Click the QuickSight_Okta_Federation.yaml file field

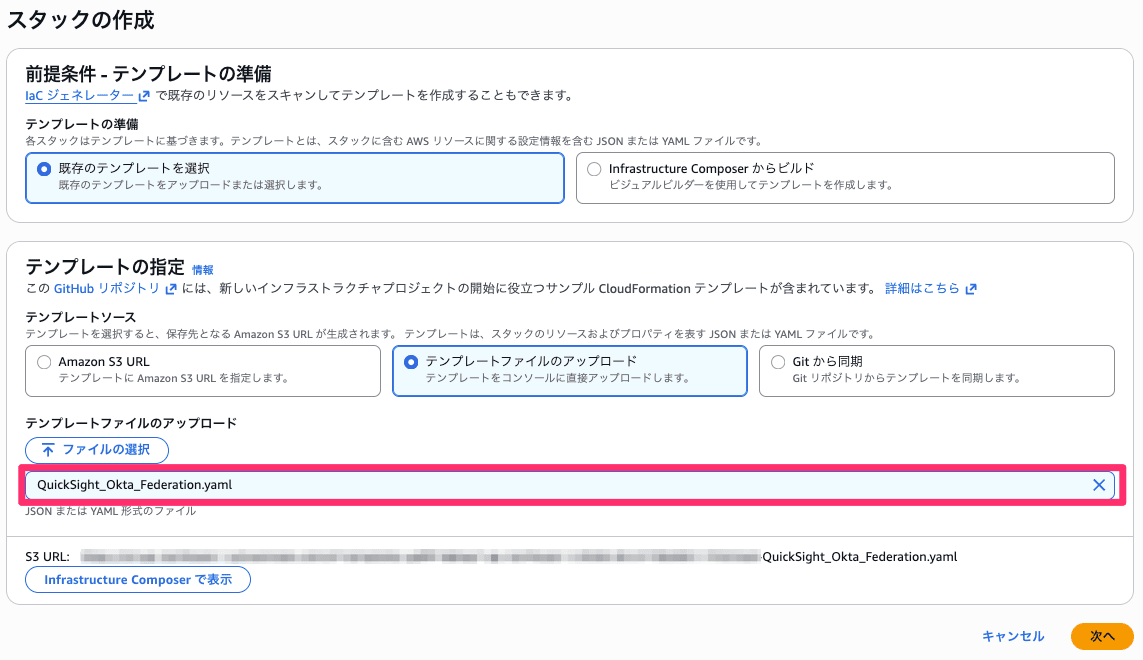coord(500,485)
